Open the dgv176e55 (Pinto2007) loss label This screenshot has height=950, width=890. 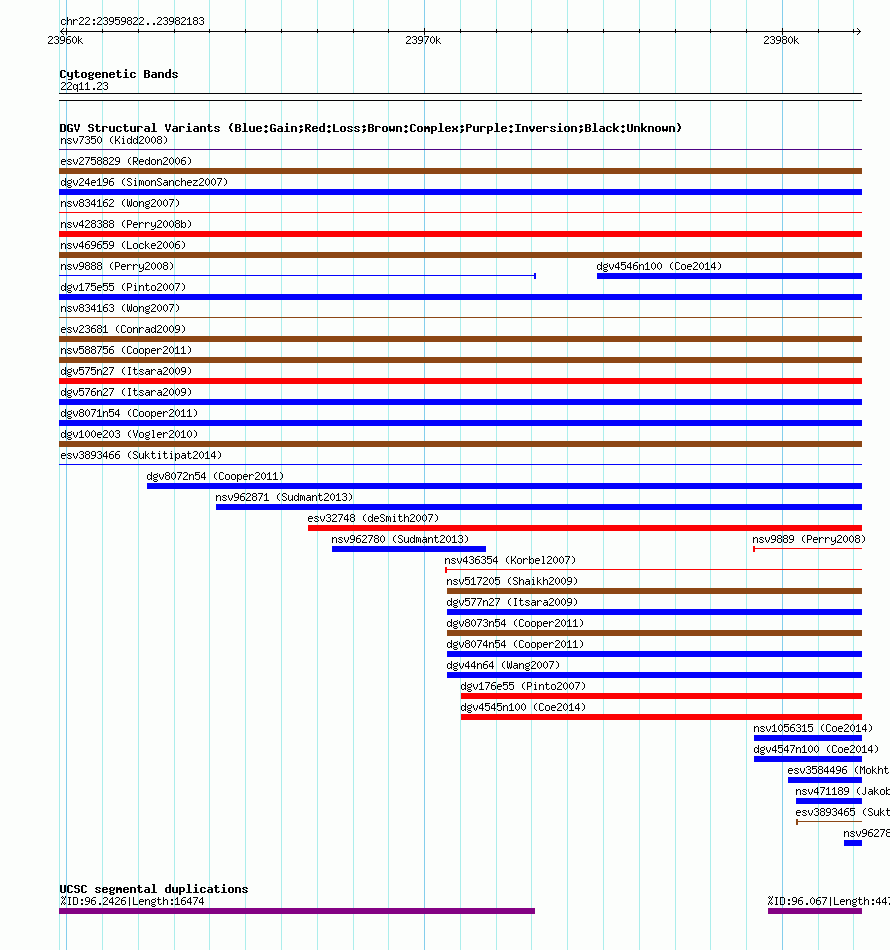point(523,686)
